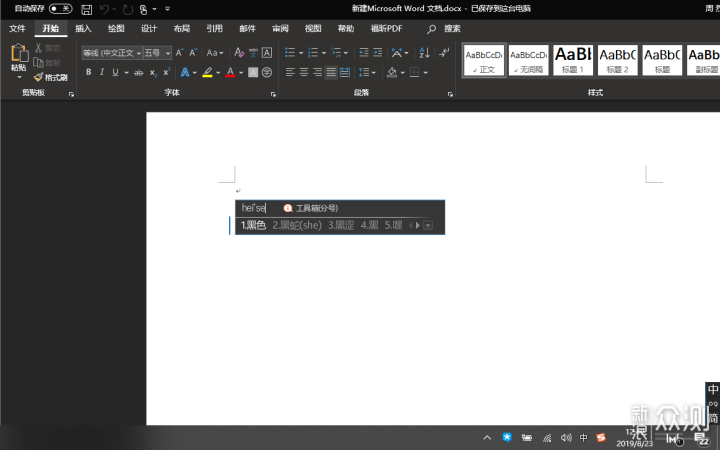Open the numbering list dropdown arrow
720x450 pixels.
(x=324, y=53)
